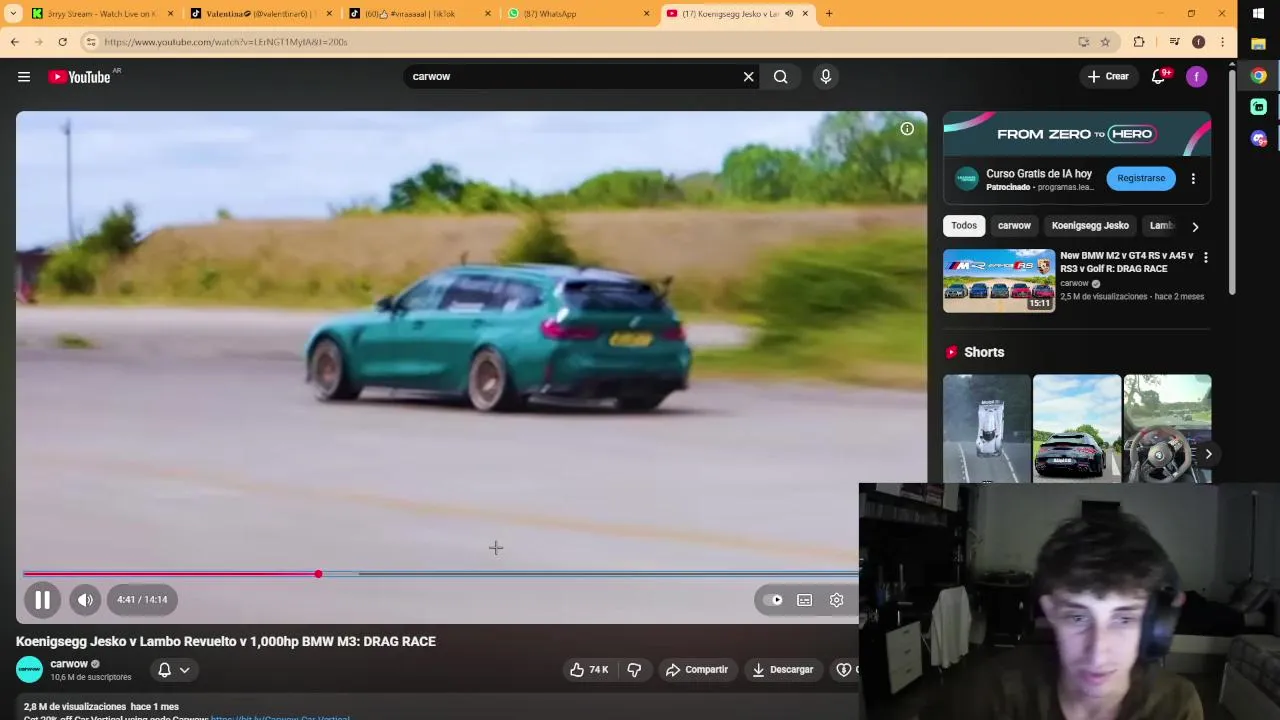The image size is (1280, 720).
Task: Click the progress bar scrubber handle
Action: click(318, 574)
